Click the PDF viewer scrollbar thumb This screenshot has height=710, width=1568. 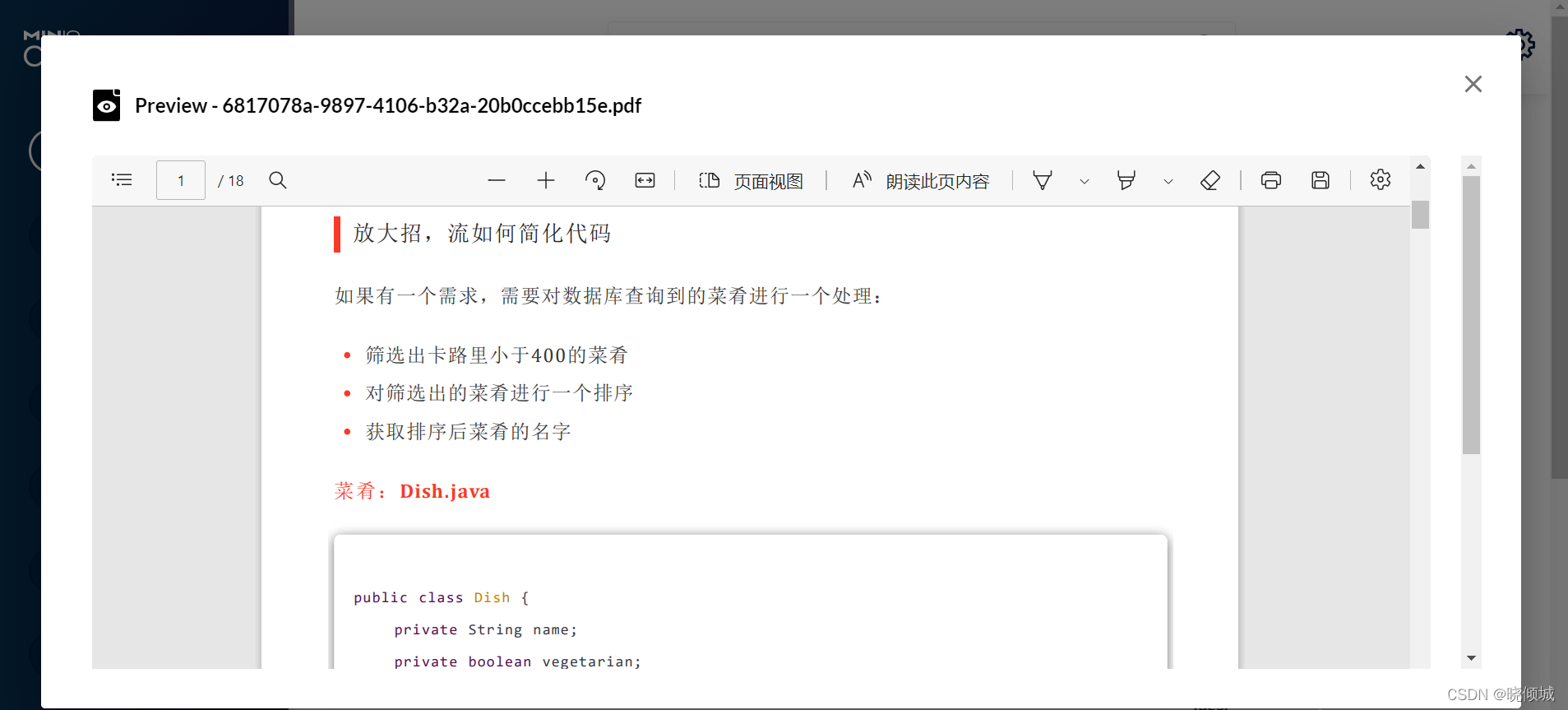[x=1420, y=215]
